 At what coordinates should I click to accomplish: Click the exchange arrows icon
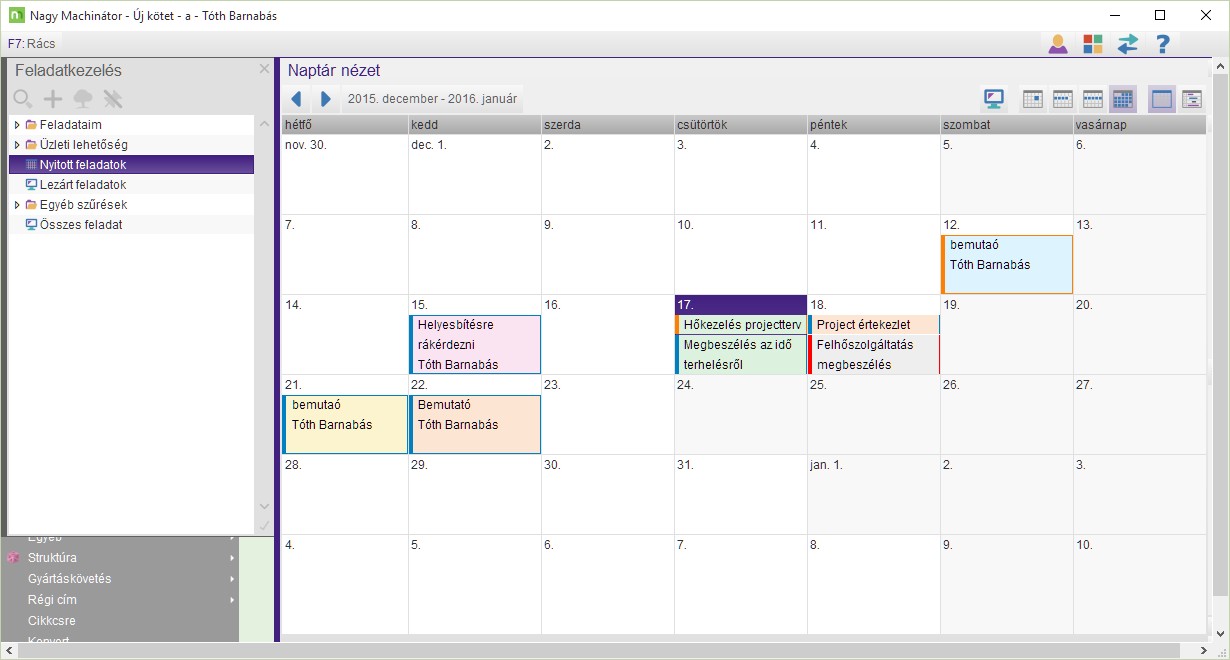pyautogui.click(x=1128, y=44)
